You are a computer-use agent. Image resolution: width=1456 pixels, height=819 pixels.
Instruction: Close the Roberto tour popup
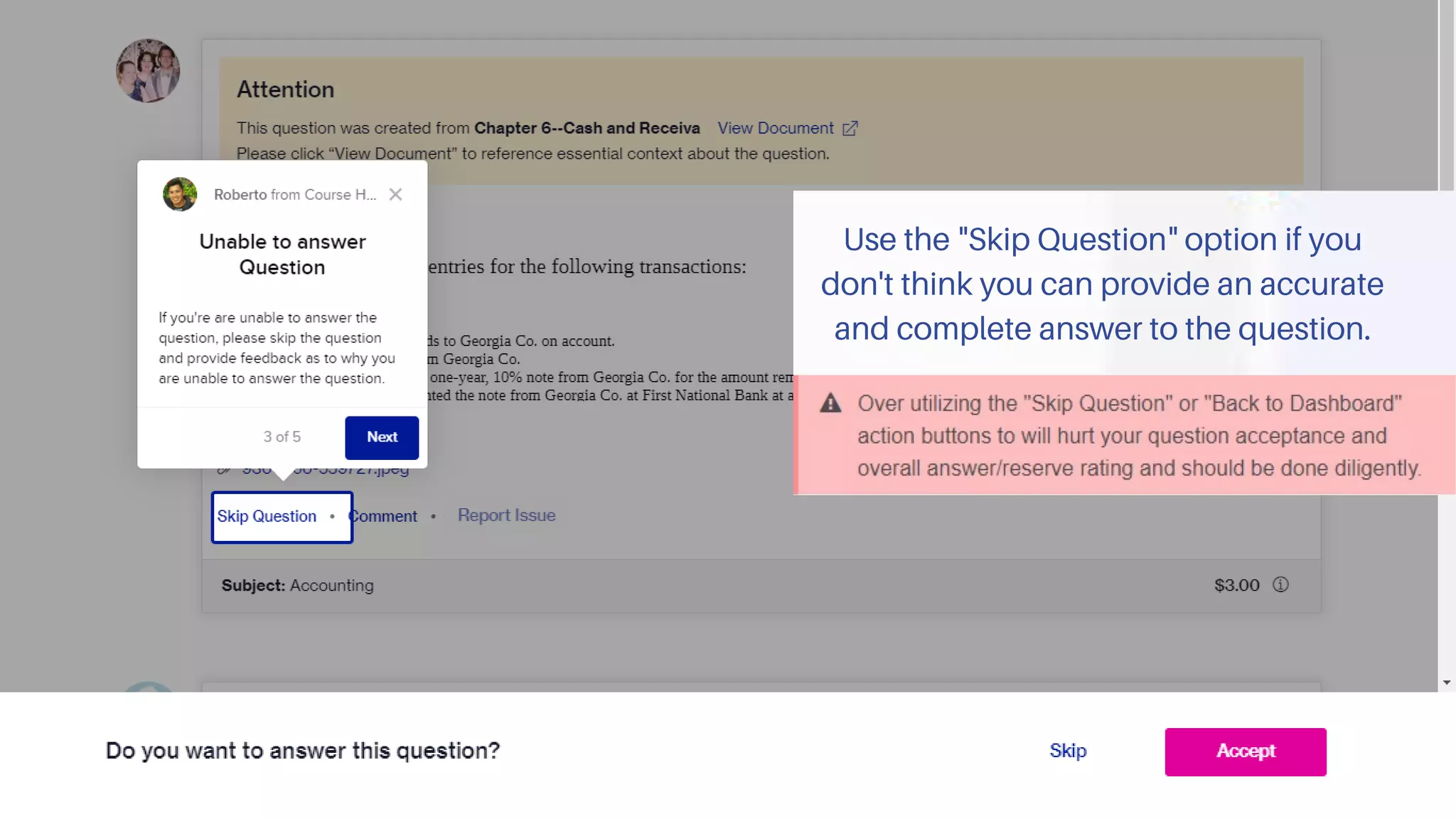point(395,195)
